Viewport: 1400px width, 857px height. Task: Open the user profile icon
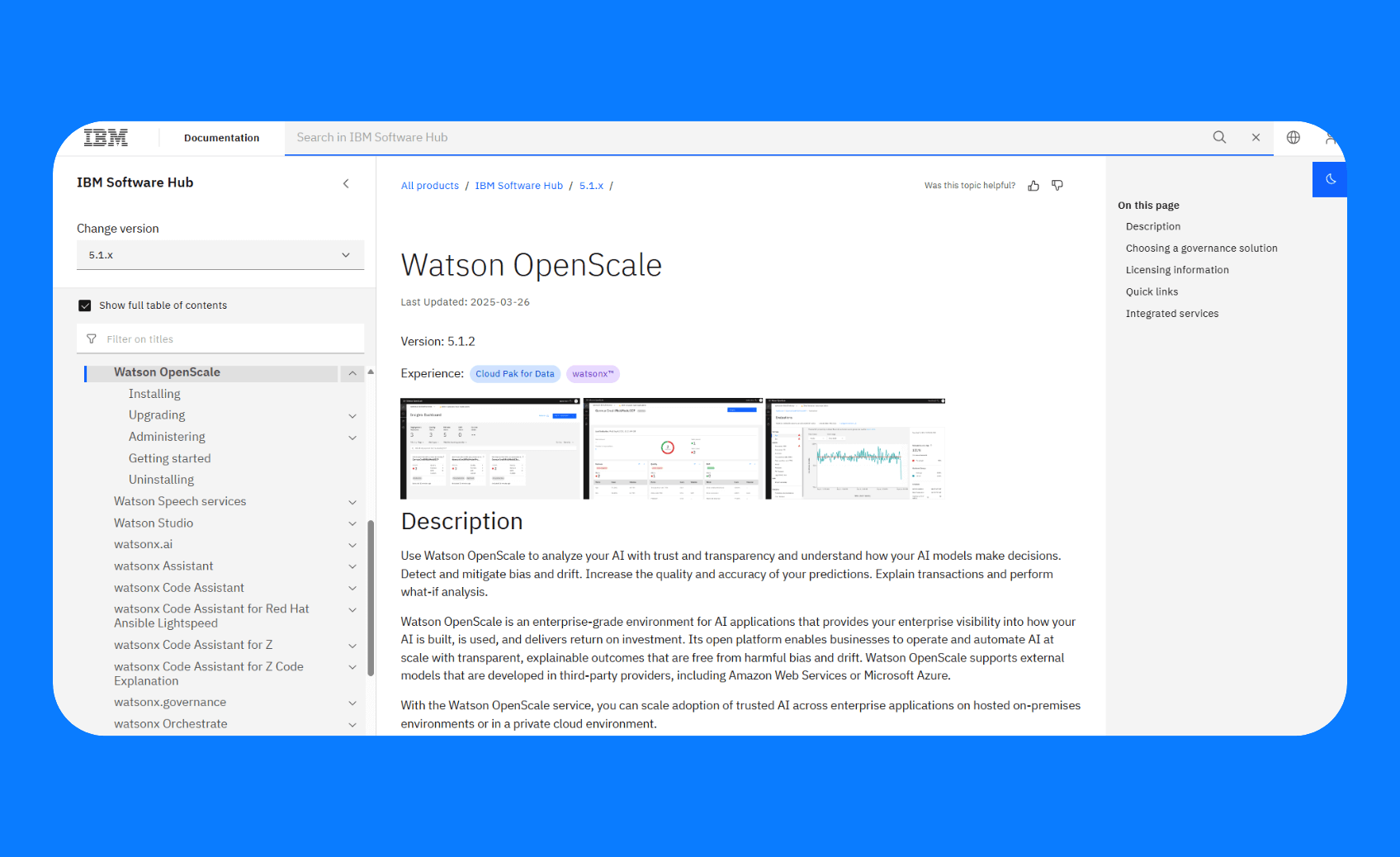tap(1331, 138)
